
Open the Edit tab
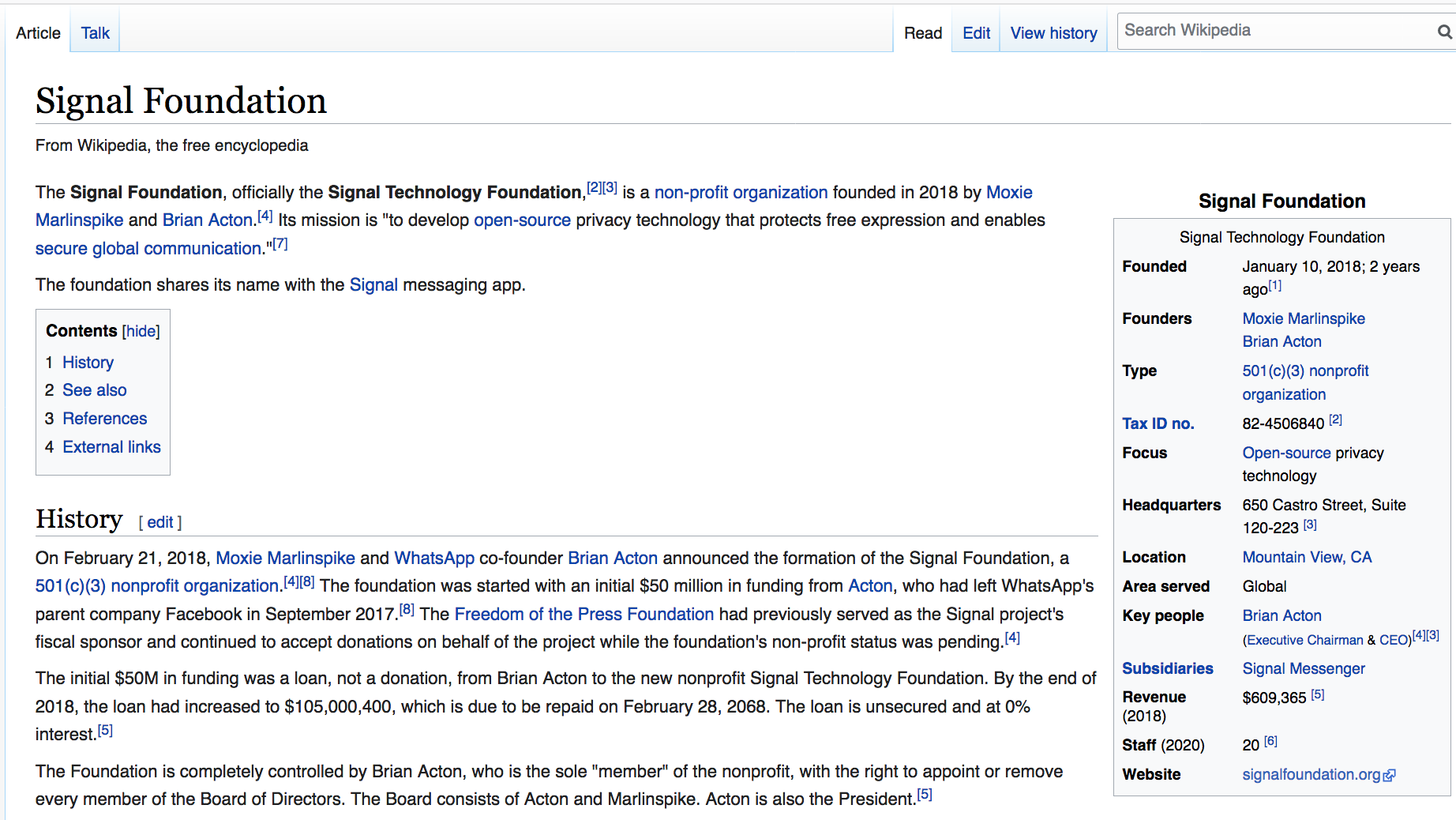click(x=976, y=33)
